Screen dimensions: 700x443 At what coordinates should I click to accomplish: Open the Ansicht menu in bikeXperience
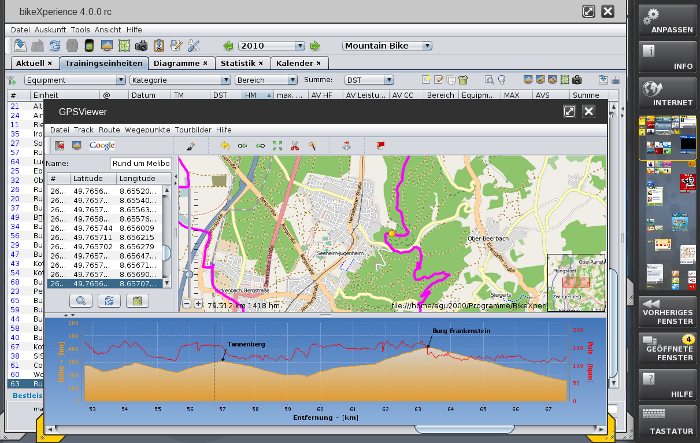(108, 30)
